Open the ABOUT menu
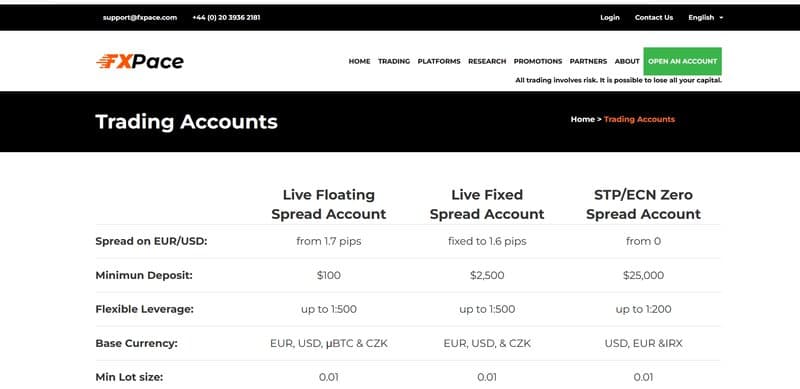Screen dimensions: 800x389 [x=627, y=61]
